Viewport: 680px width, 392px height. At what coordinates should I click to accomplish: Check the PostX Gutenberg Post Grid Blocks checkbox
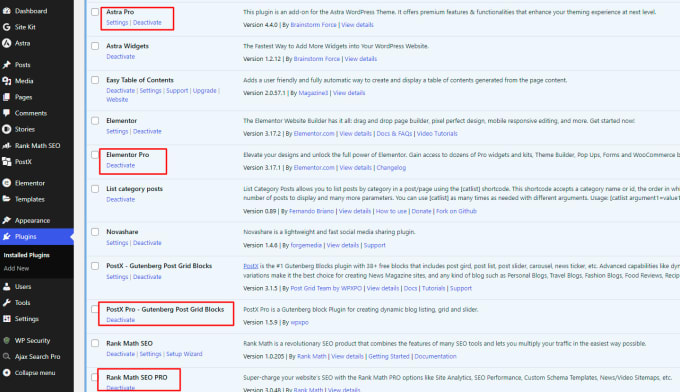95,266
